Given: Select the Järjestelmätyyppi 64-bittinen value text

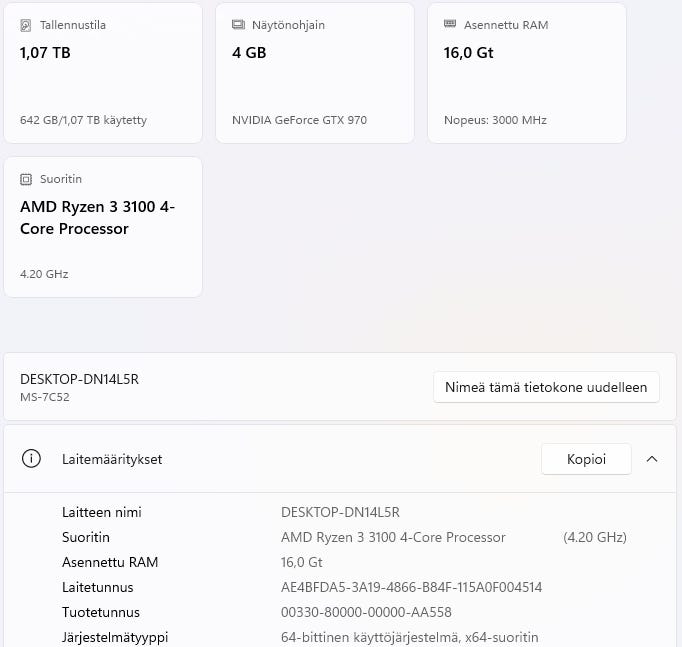Looking at the screenshot, I should [409, 637].
